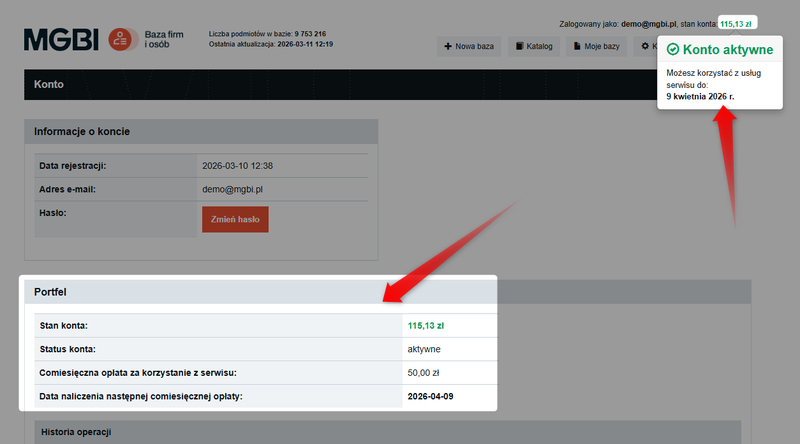
Task: Click the book icon on Katalog
Action: coord(520,46)
